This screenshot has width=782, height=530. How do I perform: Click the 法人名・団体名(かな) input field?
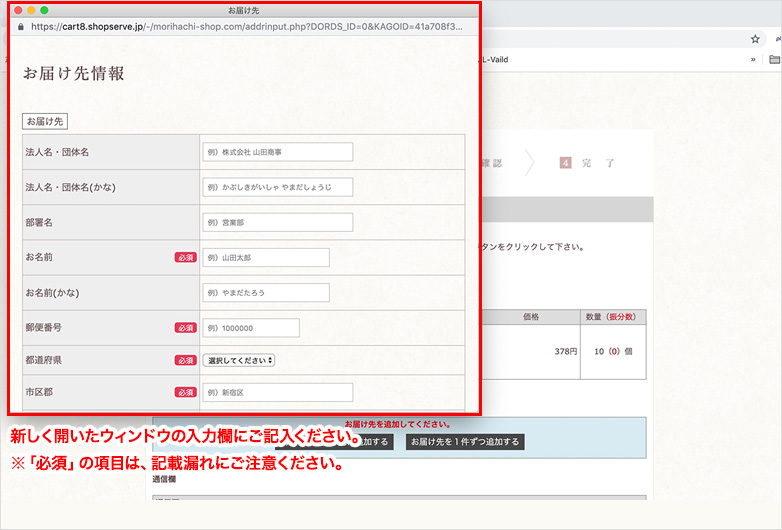coord(278,187)
